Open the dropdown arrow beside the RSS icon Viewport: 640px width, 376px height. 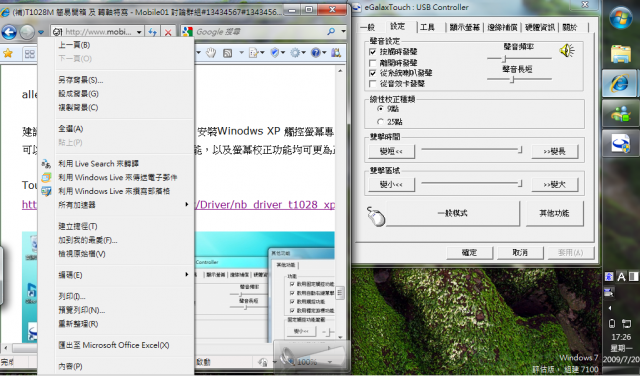[241, 53]
